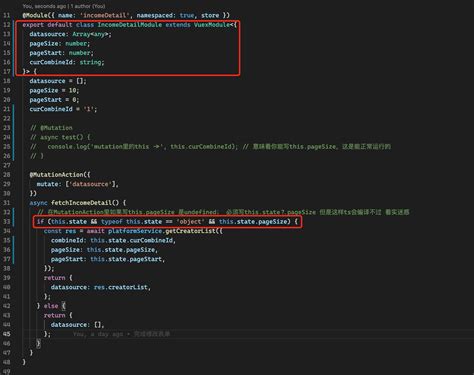Image resolution: width=474 pixels, height=375 pixels.
Task: Click "curCombineId = '1';" on line 21
Action: click(x=63, y=109)
